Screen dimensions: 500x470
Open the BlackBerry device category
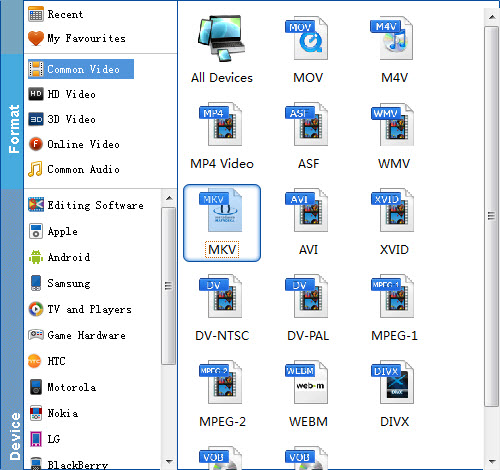(x=68, y=464)
